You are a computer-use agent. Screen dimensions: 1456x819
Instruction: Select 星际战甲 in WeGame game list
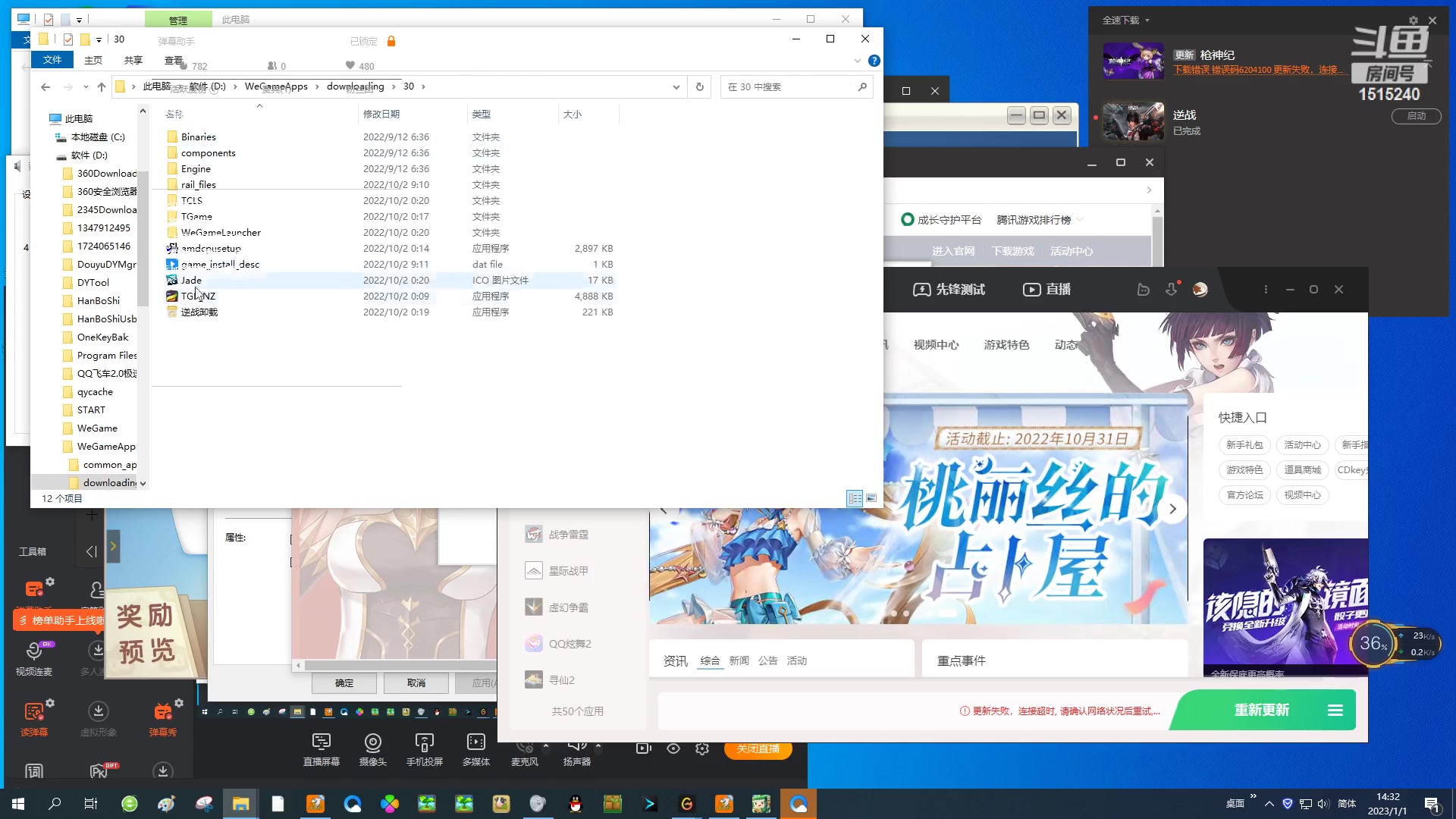click(x=569, y=571)
